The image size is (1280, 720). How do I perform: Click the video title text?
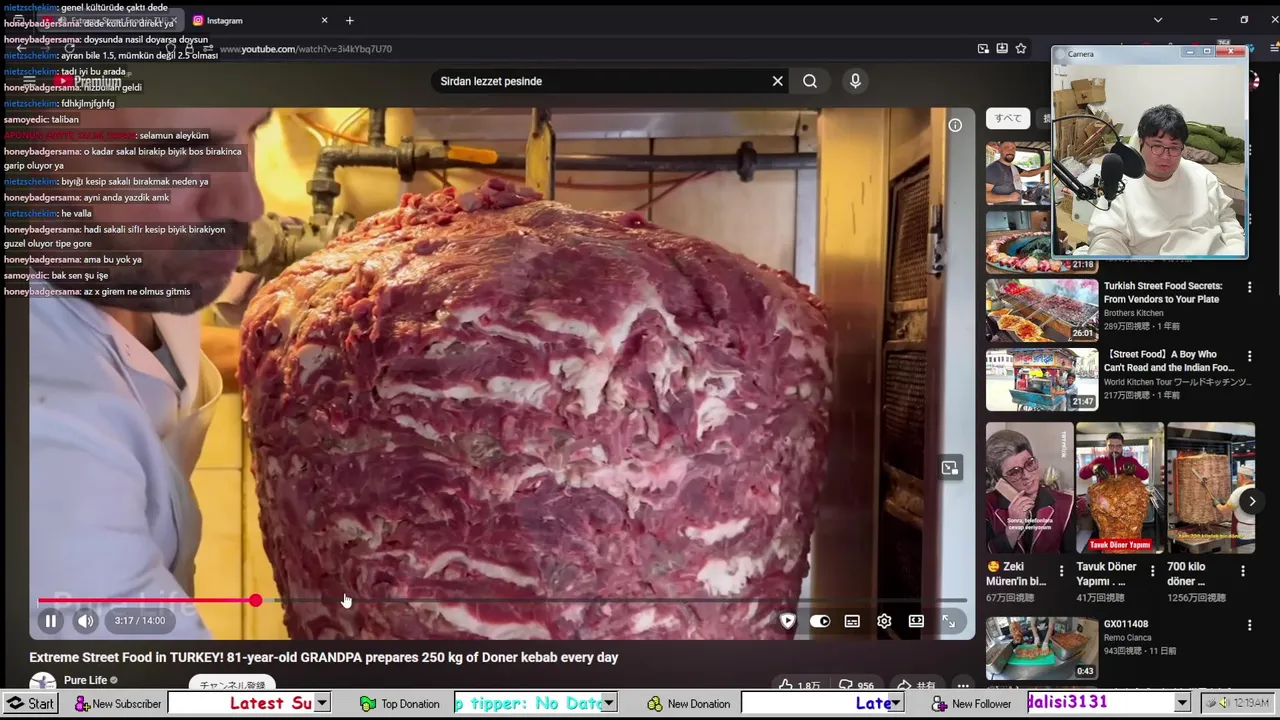tap(324, 657)
